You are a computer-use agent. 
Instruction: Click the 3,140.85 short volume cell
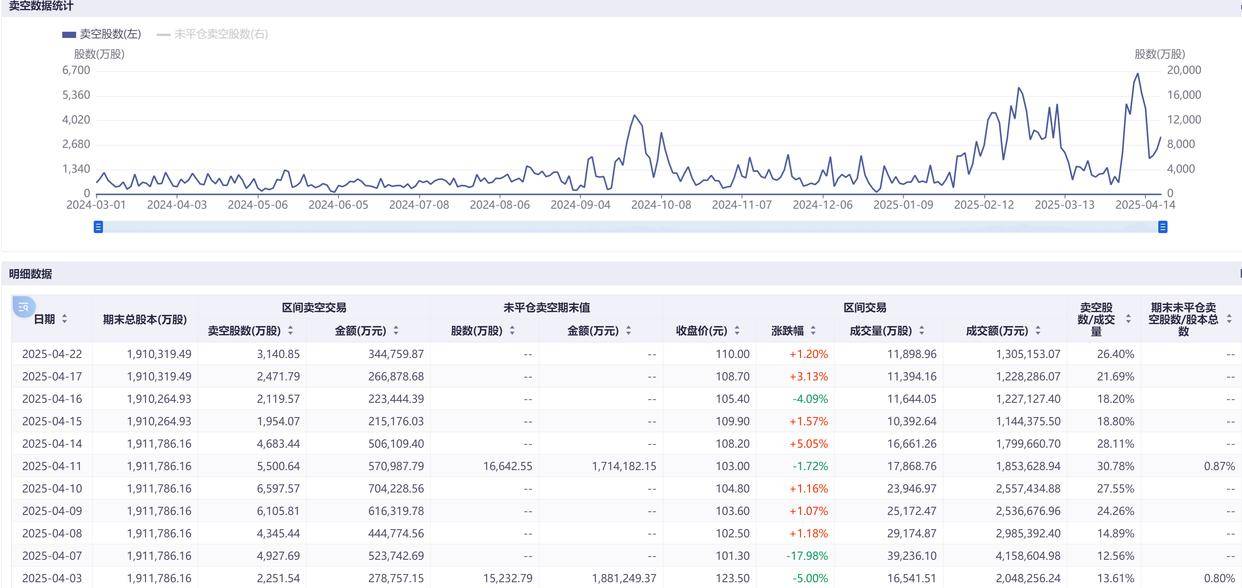(x=278, y=354)
